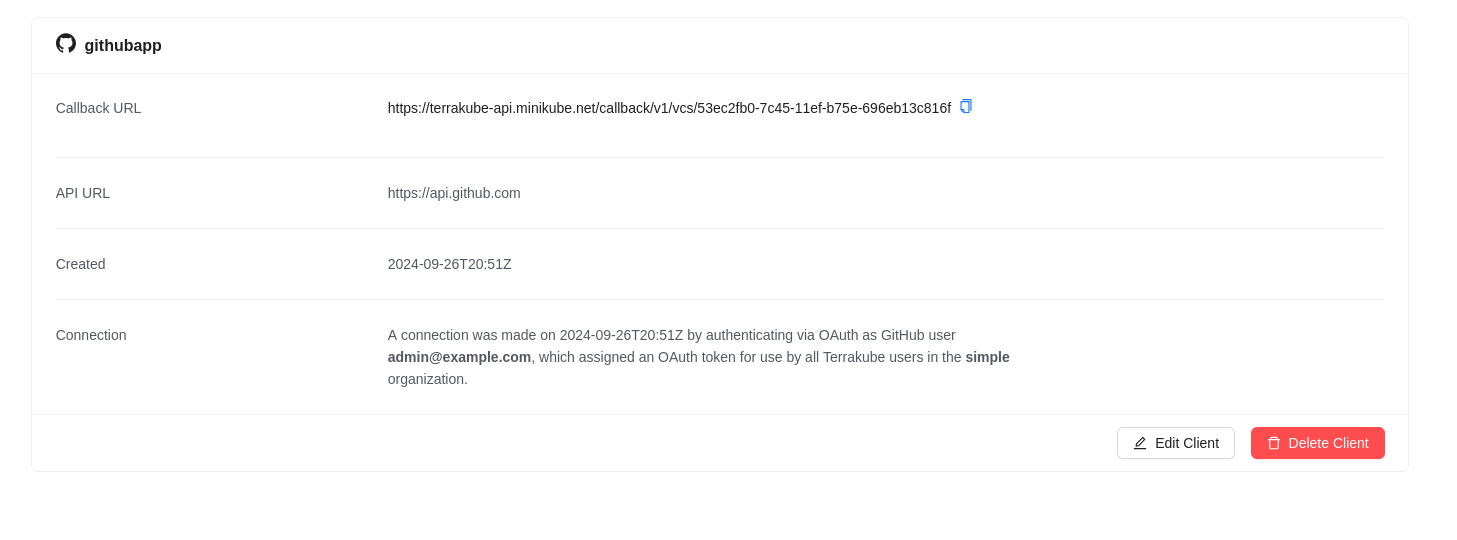Select the githubapp card title

tap(123, 46)
